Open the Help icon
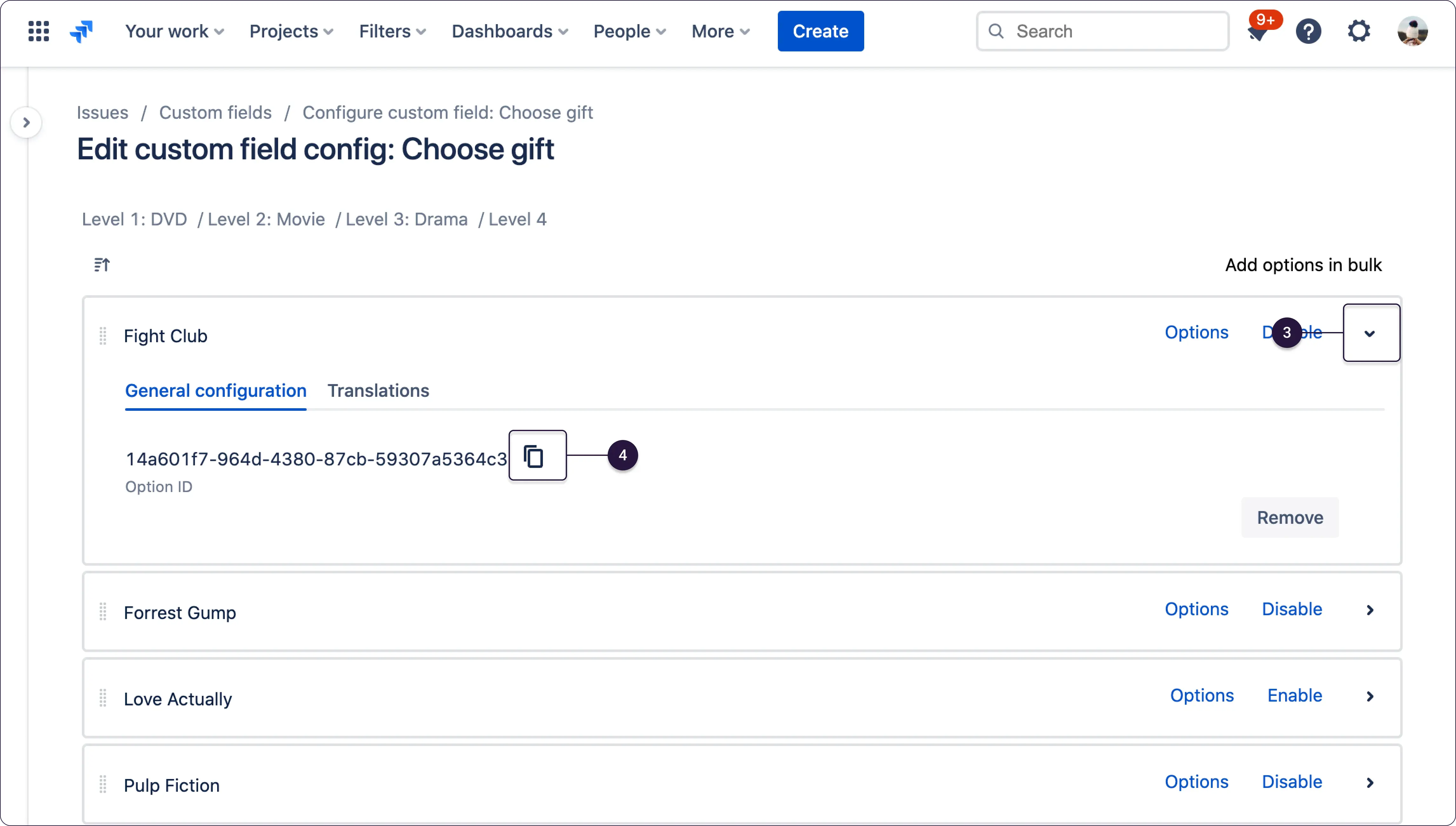This screenshot has width=1456, height=826. (1309, 31)
